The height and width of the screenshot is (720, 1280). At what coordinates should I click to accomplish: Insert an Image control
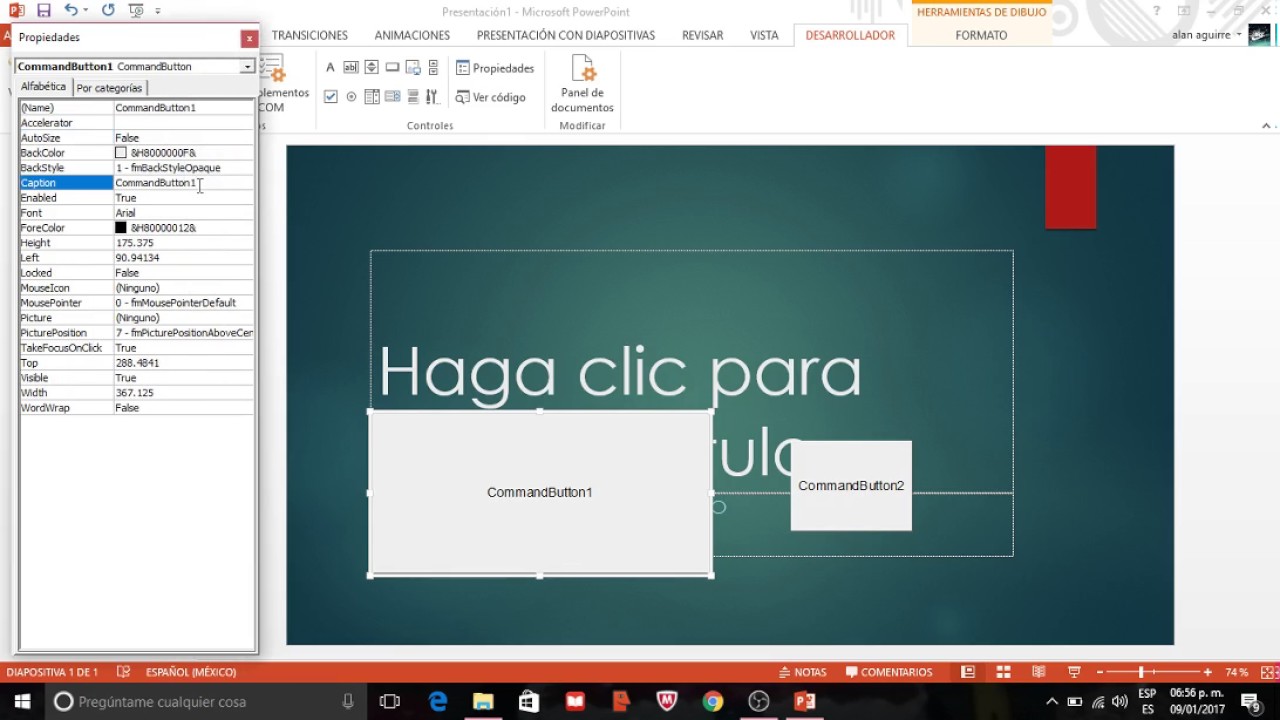tap(412, 67)
